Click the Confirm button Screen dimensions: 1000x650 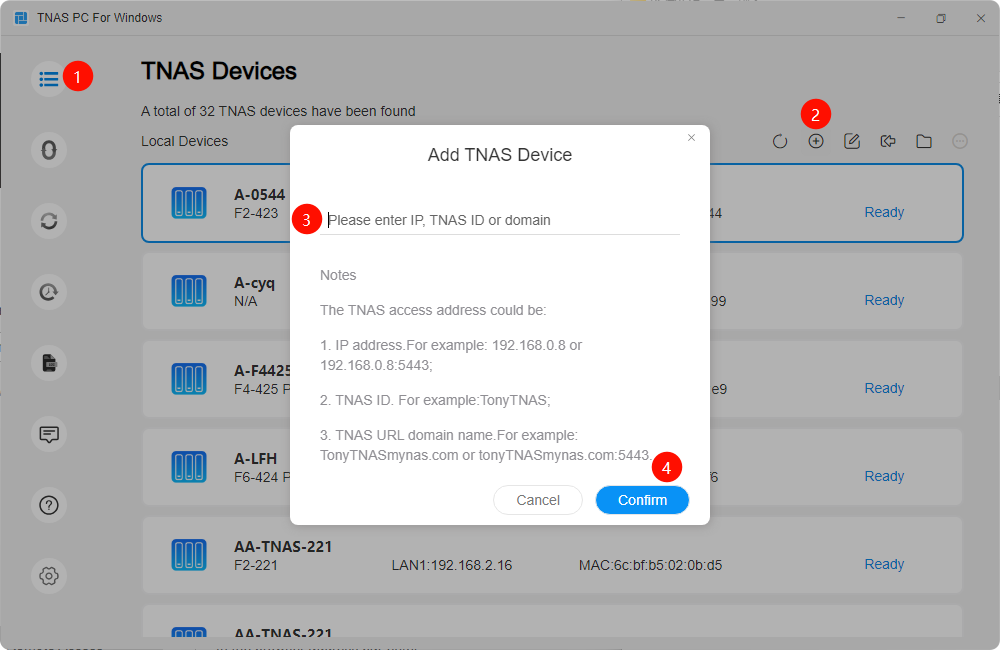click(642, 500)
